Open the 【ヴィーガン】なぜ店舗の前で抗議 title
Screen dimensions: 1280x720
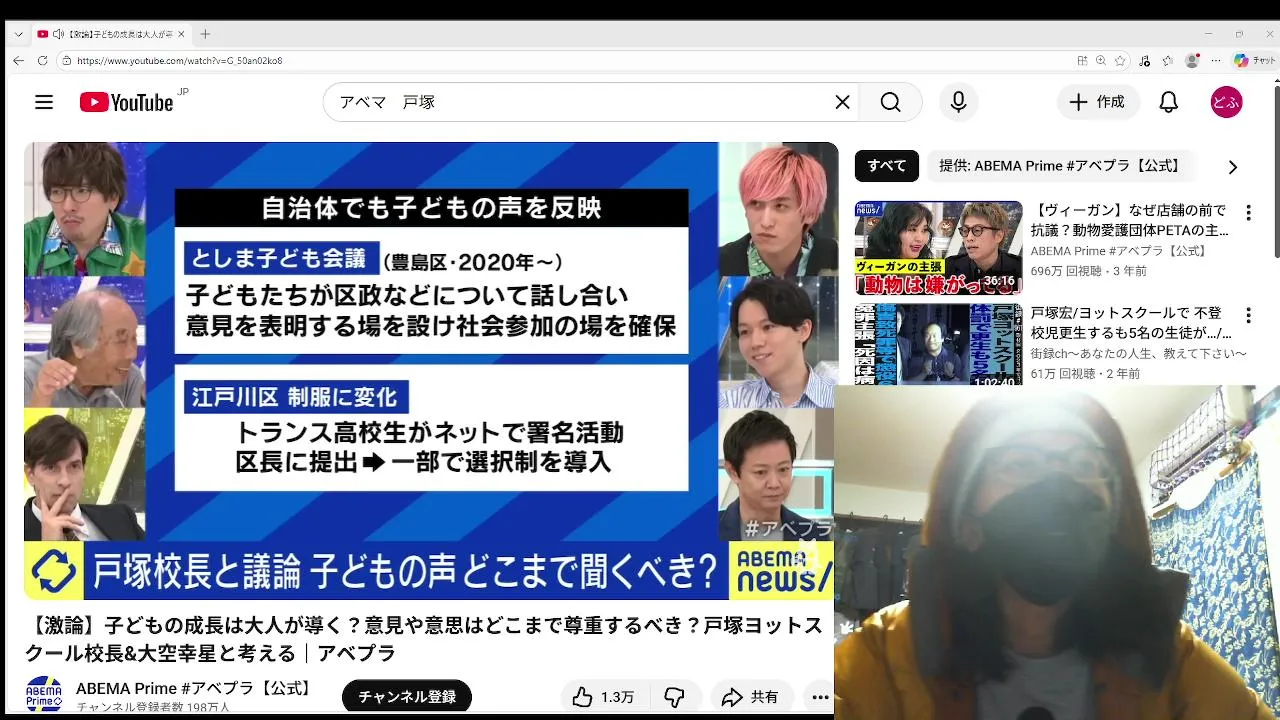click(1129, 220)
